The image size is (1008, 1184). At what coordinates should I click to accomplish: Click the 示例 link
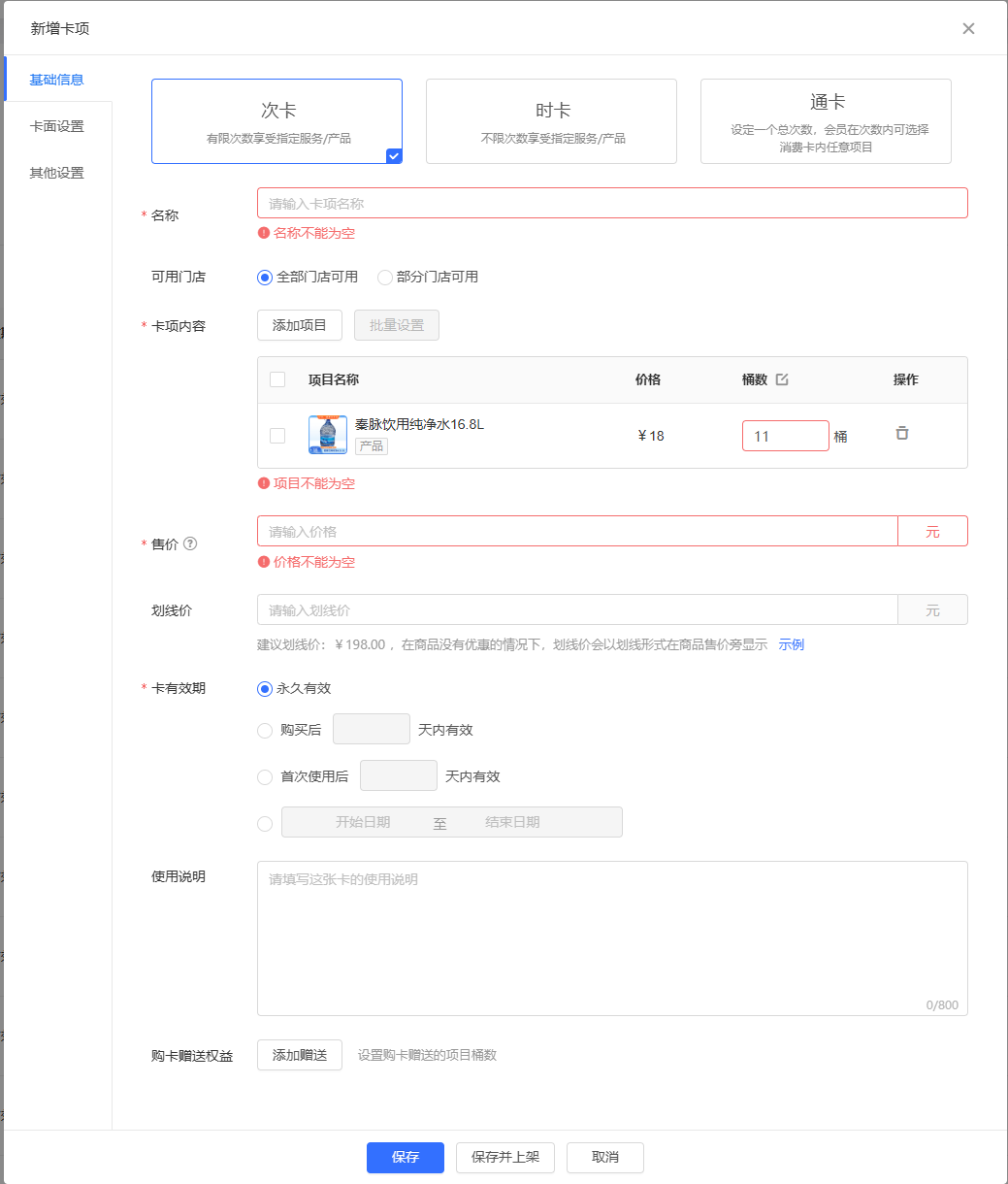pos(791,644)
